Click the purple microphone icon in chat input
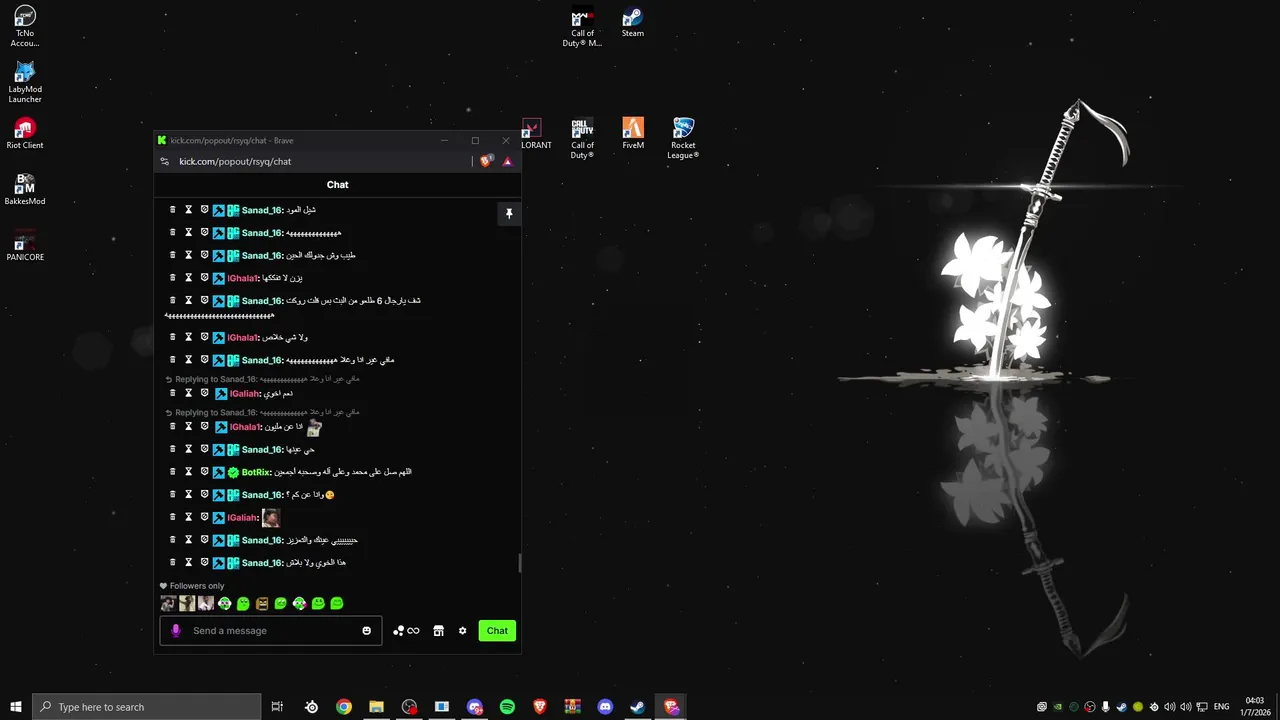 click(x=176, y=631)
